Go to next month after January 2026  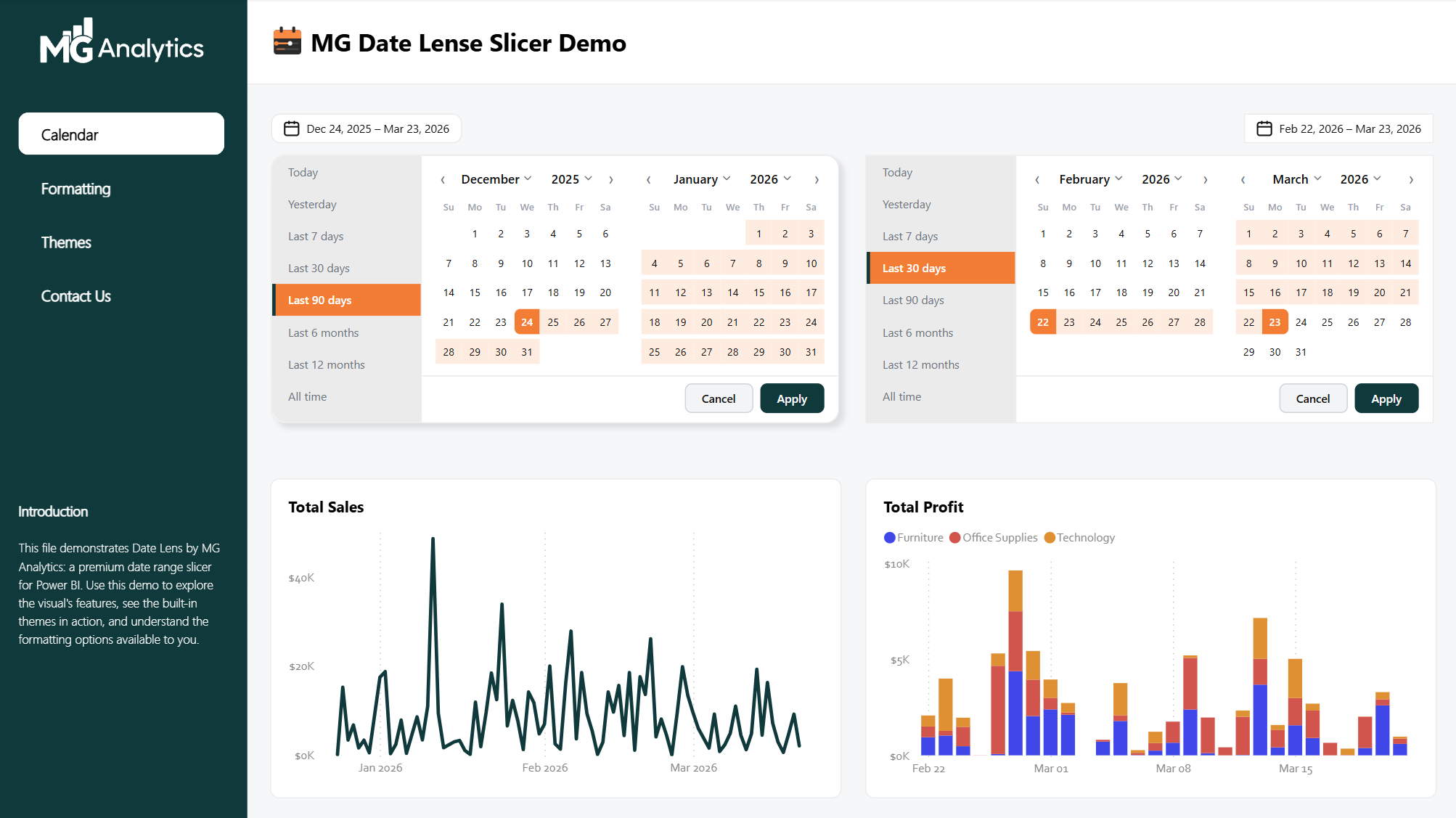click(817, 180)
